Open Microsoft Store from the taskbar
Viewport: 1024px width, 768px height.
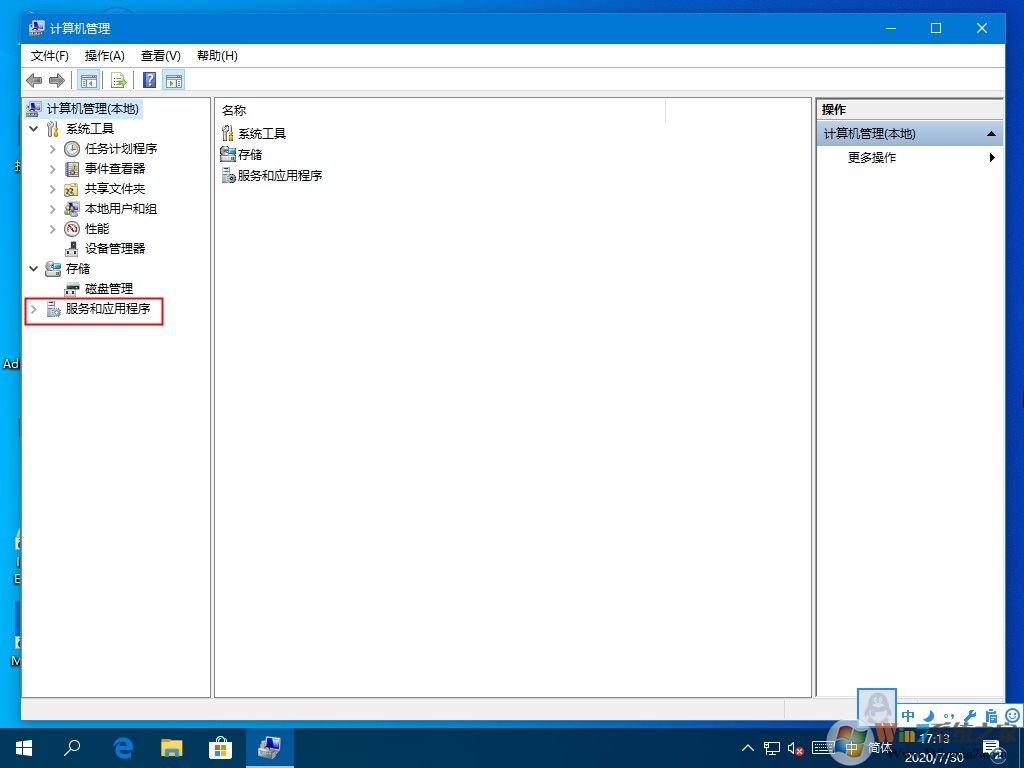219,747
